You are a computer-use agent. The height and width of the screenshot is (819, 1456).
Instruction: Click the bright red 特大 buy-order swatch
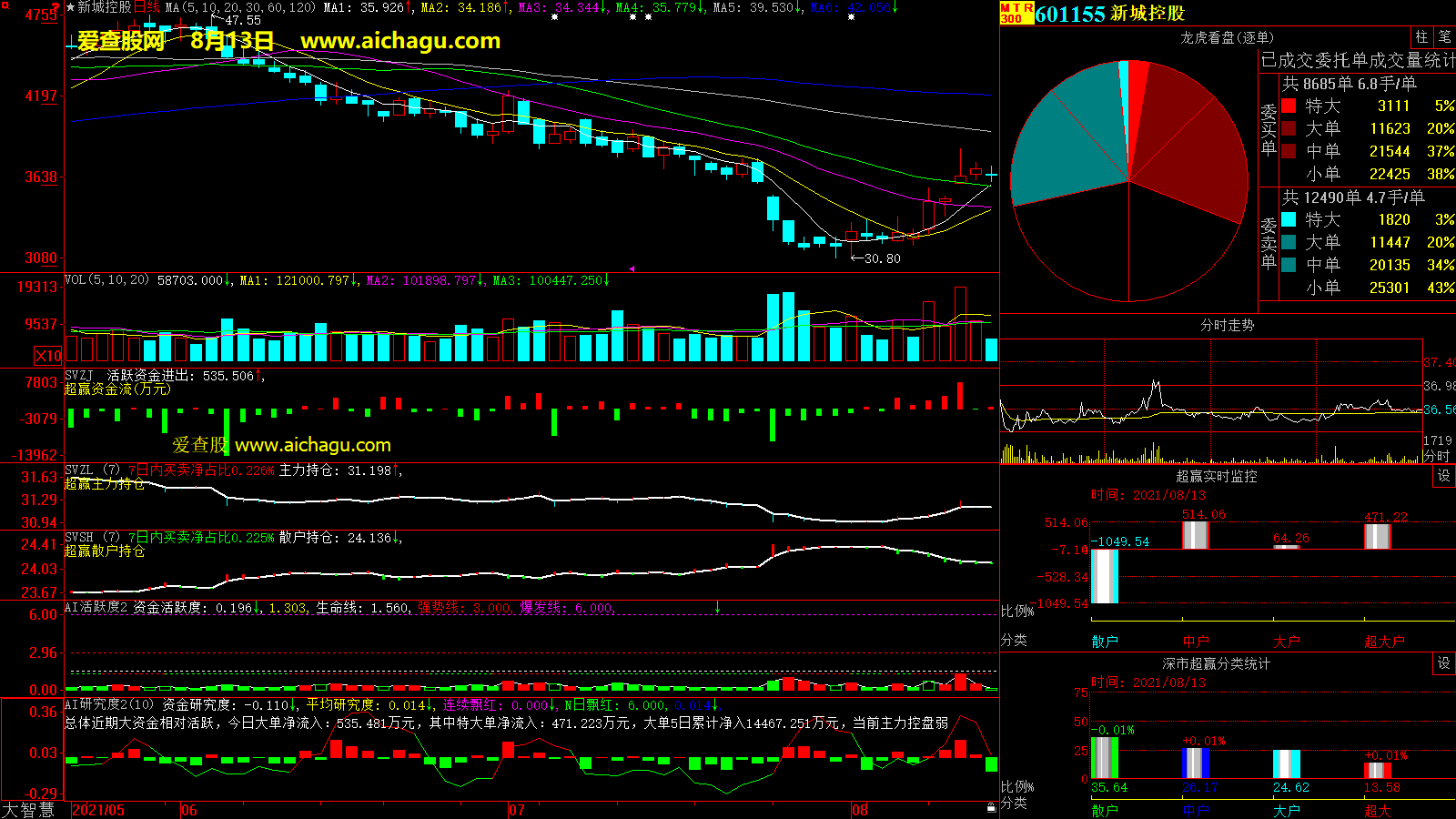point(1289,106)
